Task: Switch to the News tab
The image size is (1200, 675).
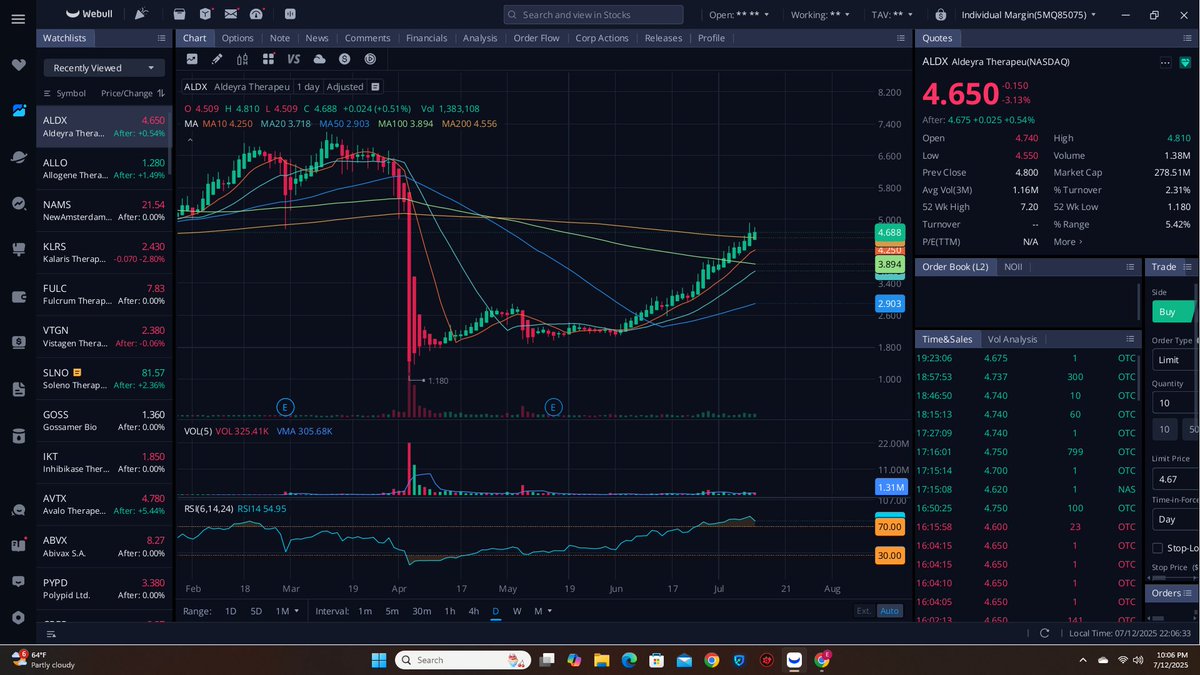Action: (317, 38)
